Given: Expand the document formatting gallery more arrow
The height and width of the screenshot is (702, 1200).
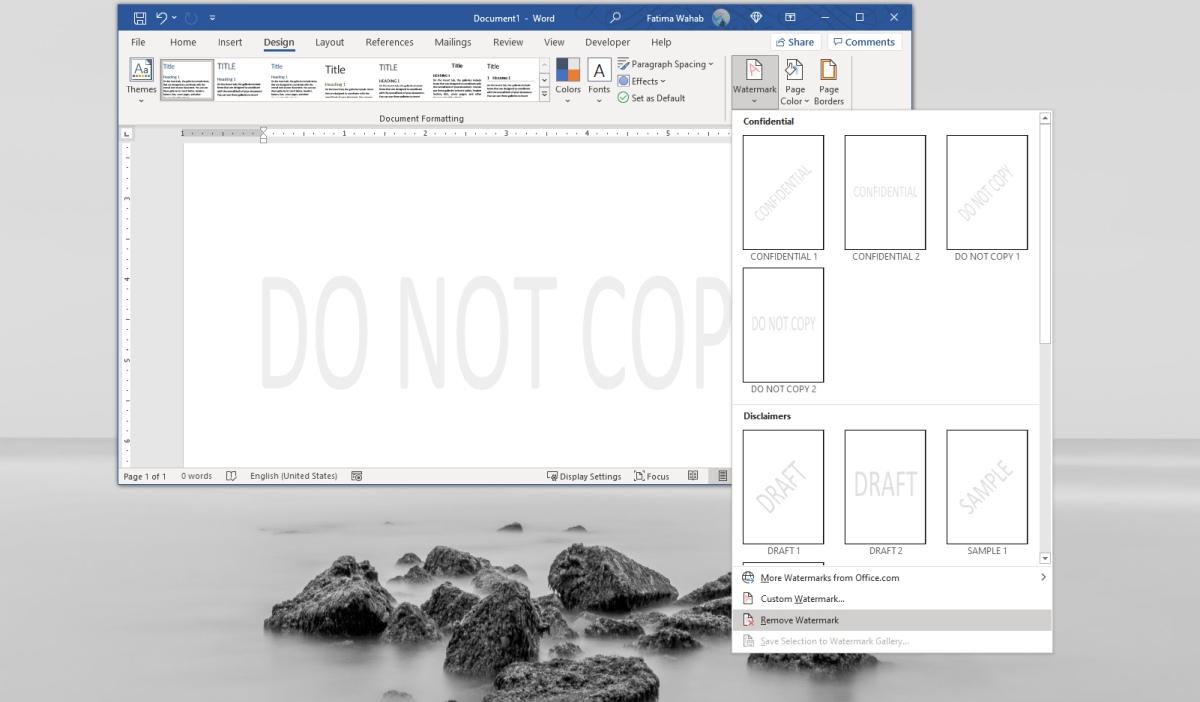Looking at the screenshot, I should pyautogui.click(x=544, y=95).
